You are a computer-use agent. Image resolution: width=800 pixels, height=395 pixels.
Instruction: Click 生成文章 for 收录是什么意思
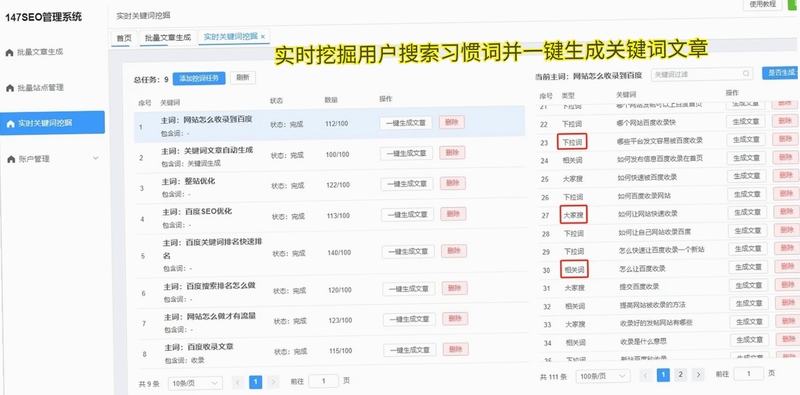point(749,340)
